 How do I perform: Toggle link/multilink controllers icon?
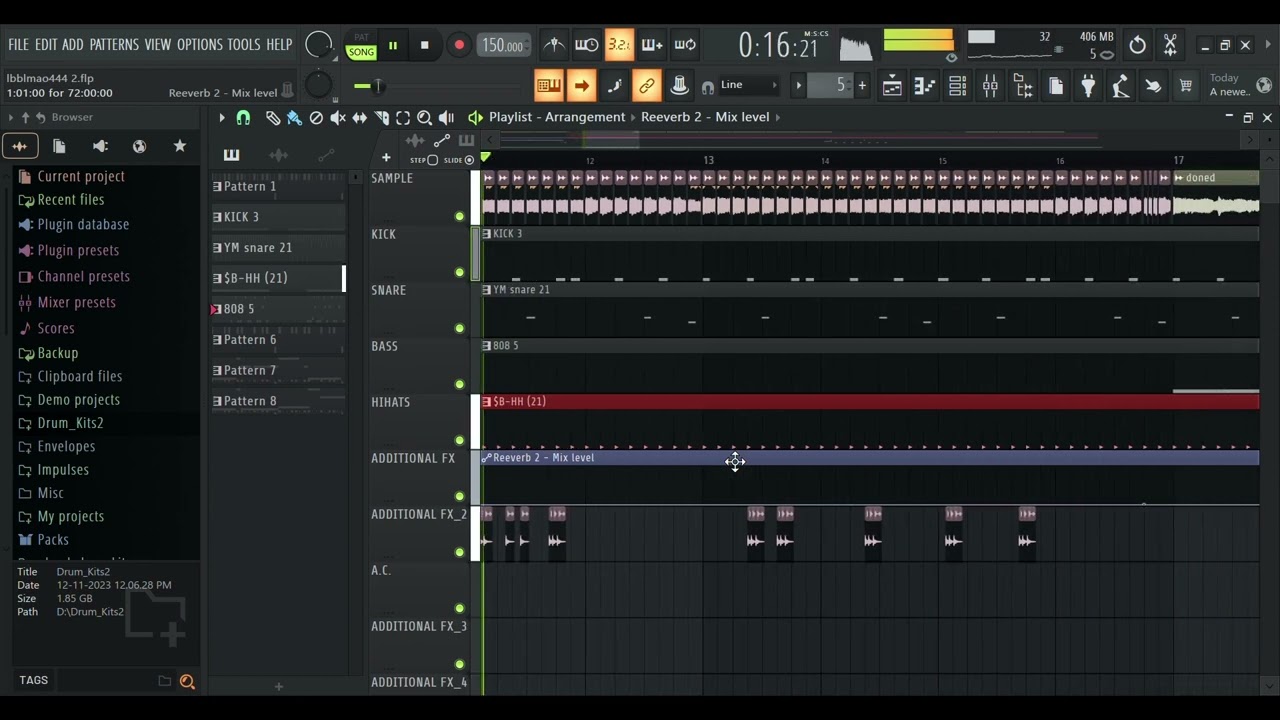(x=647, y=86)
